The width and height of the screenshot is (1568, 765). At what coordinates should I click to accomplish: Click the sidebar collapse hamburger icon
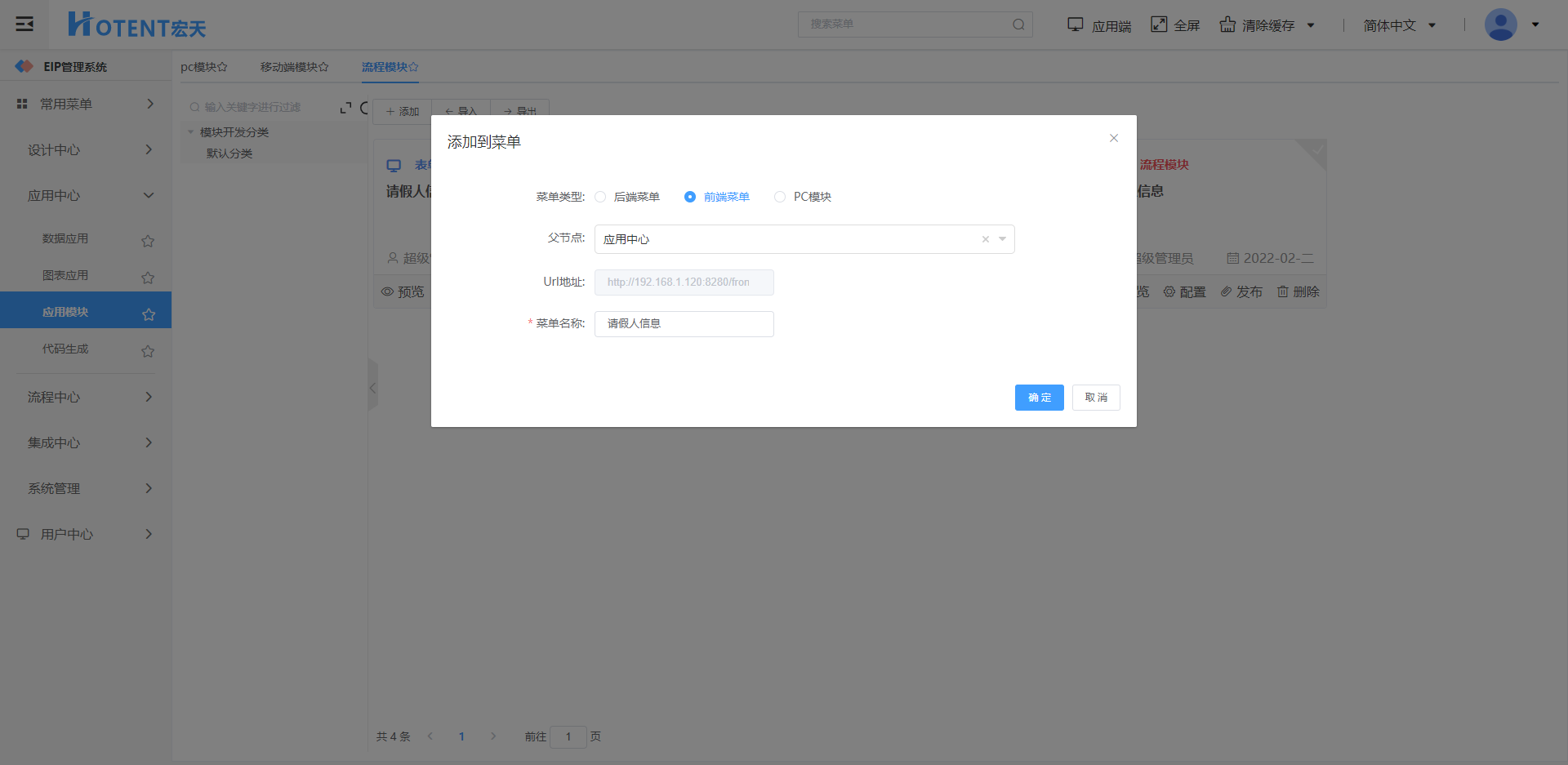coord(24,24)
